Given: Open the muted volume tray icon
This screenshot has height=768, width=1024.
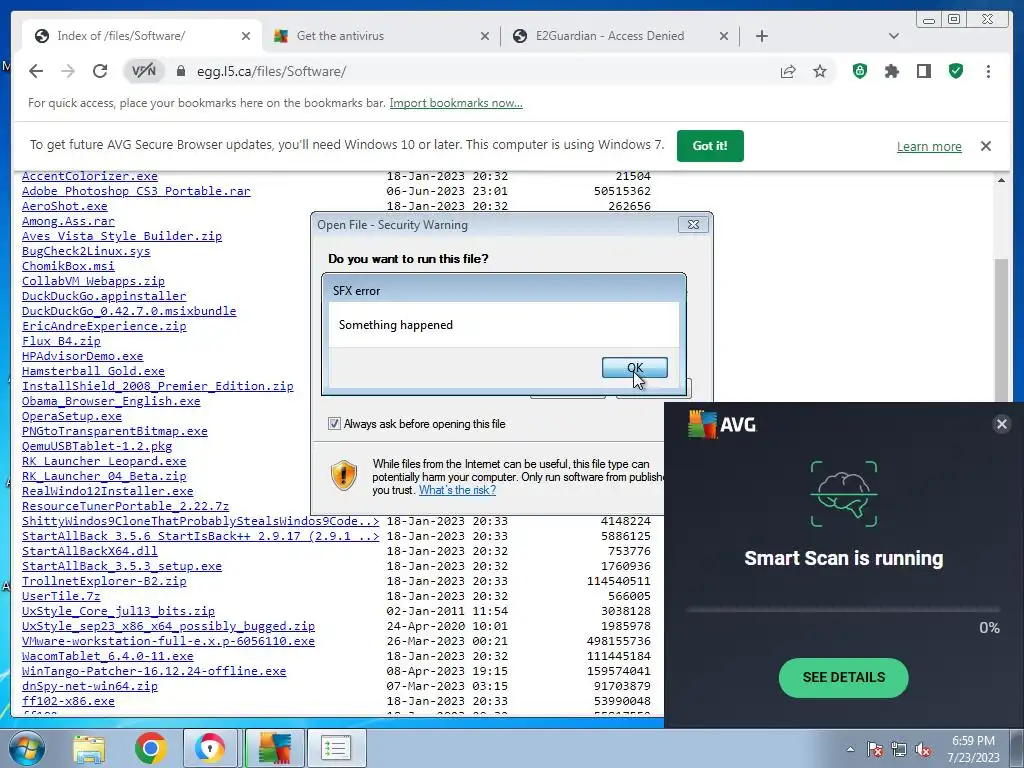Looking at the screenshot, I should pos(923,749).
